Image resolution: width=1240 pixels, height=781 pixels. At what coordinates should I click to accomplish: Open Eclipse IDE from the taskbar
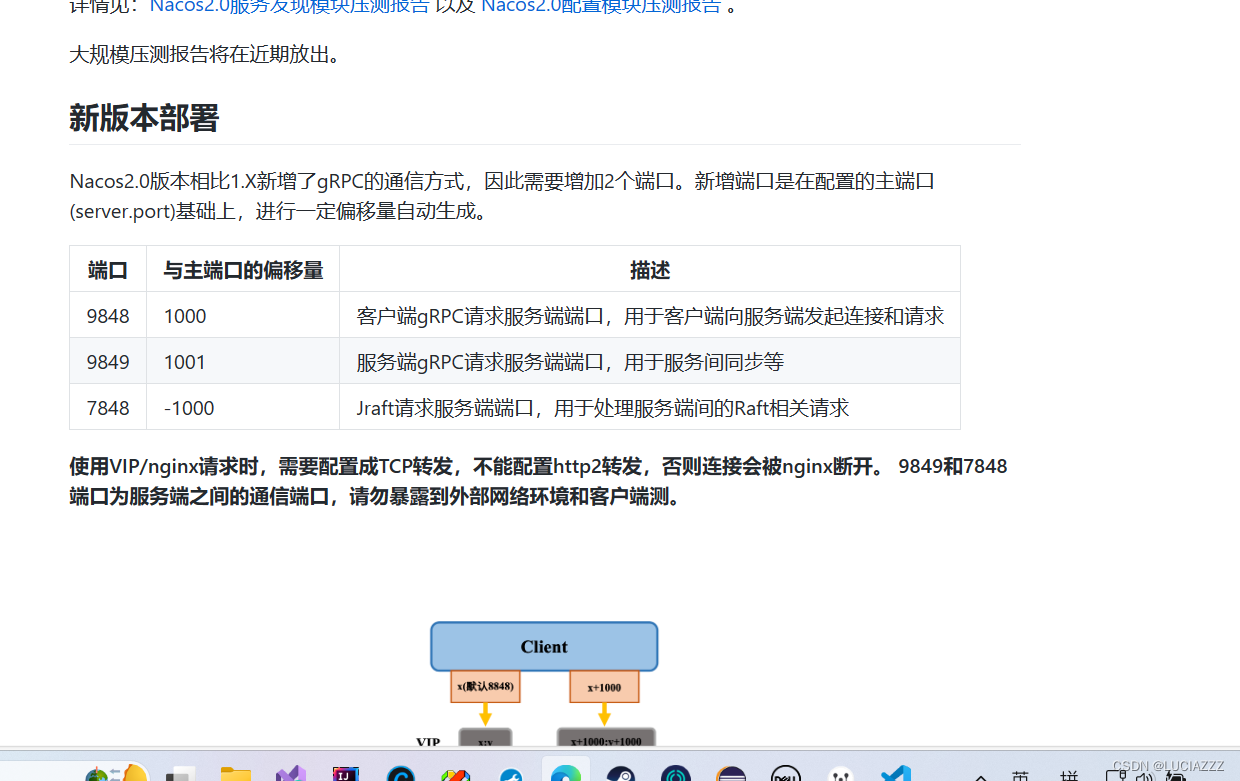pyautogui.click(x=731, y=774)
